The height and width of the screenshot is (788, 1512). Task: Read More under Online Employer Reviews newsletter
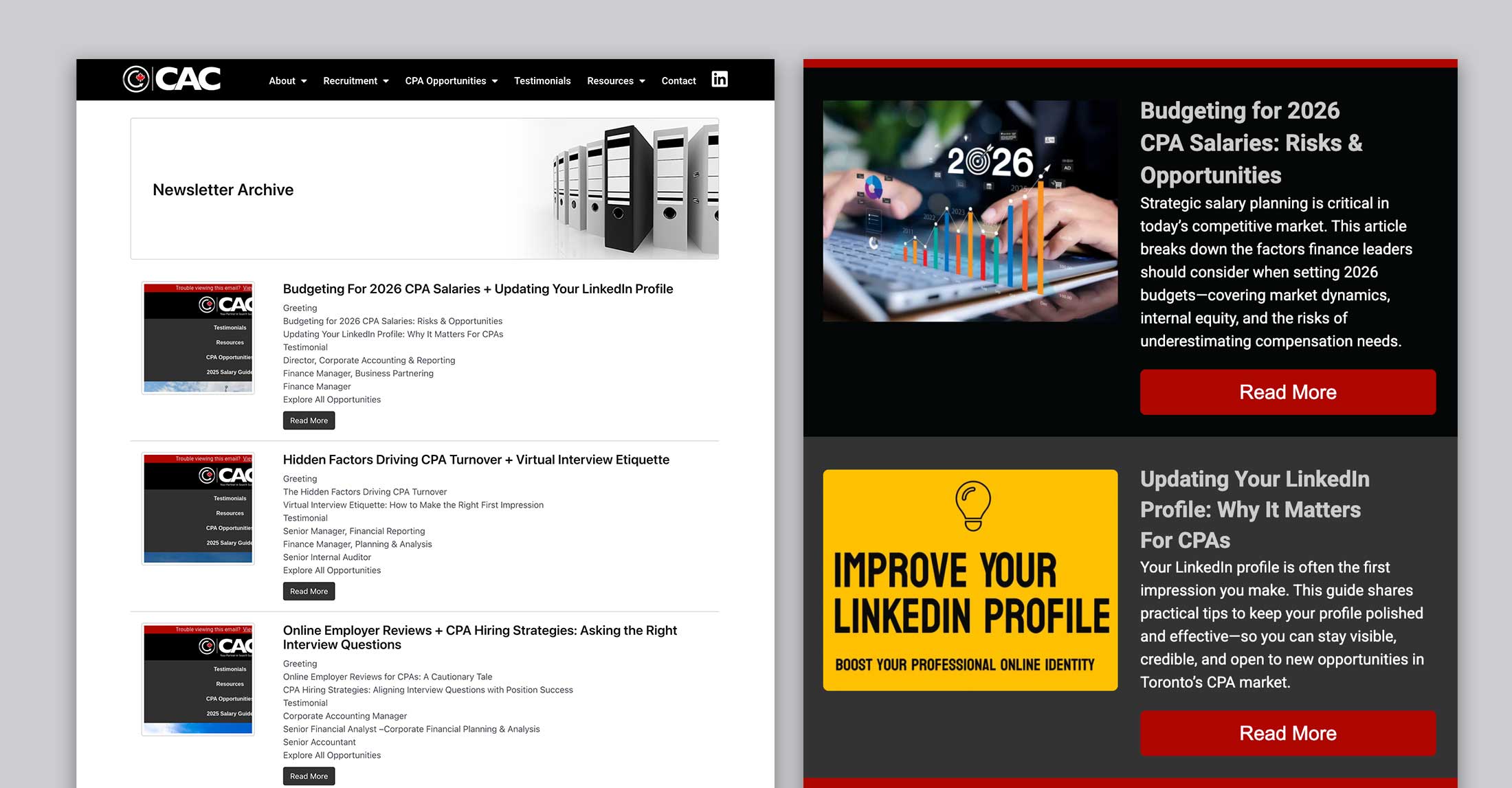309,776
